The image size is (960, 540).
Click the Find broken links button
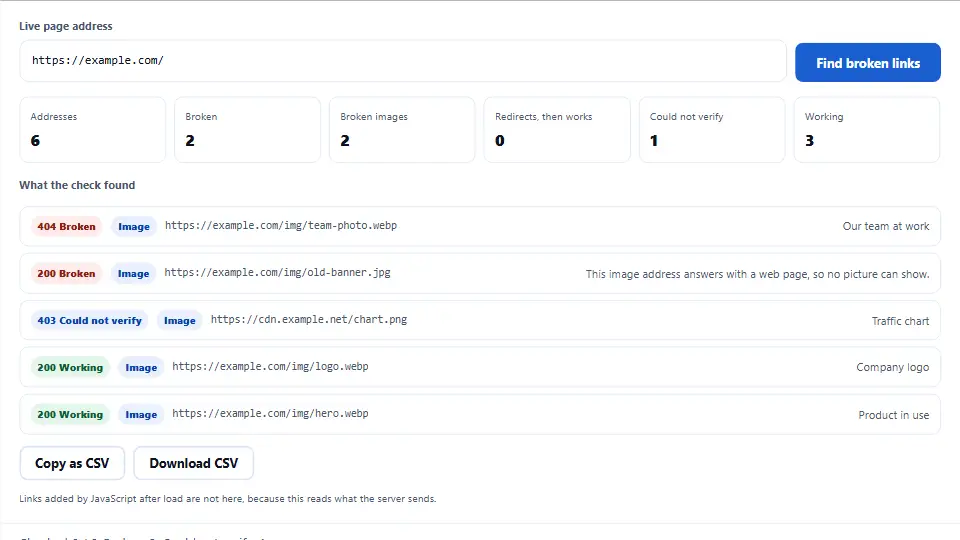pos(868,62)
